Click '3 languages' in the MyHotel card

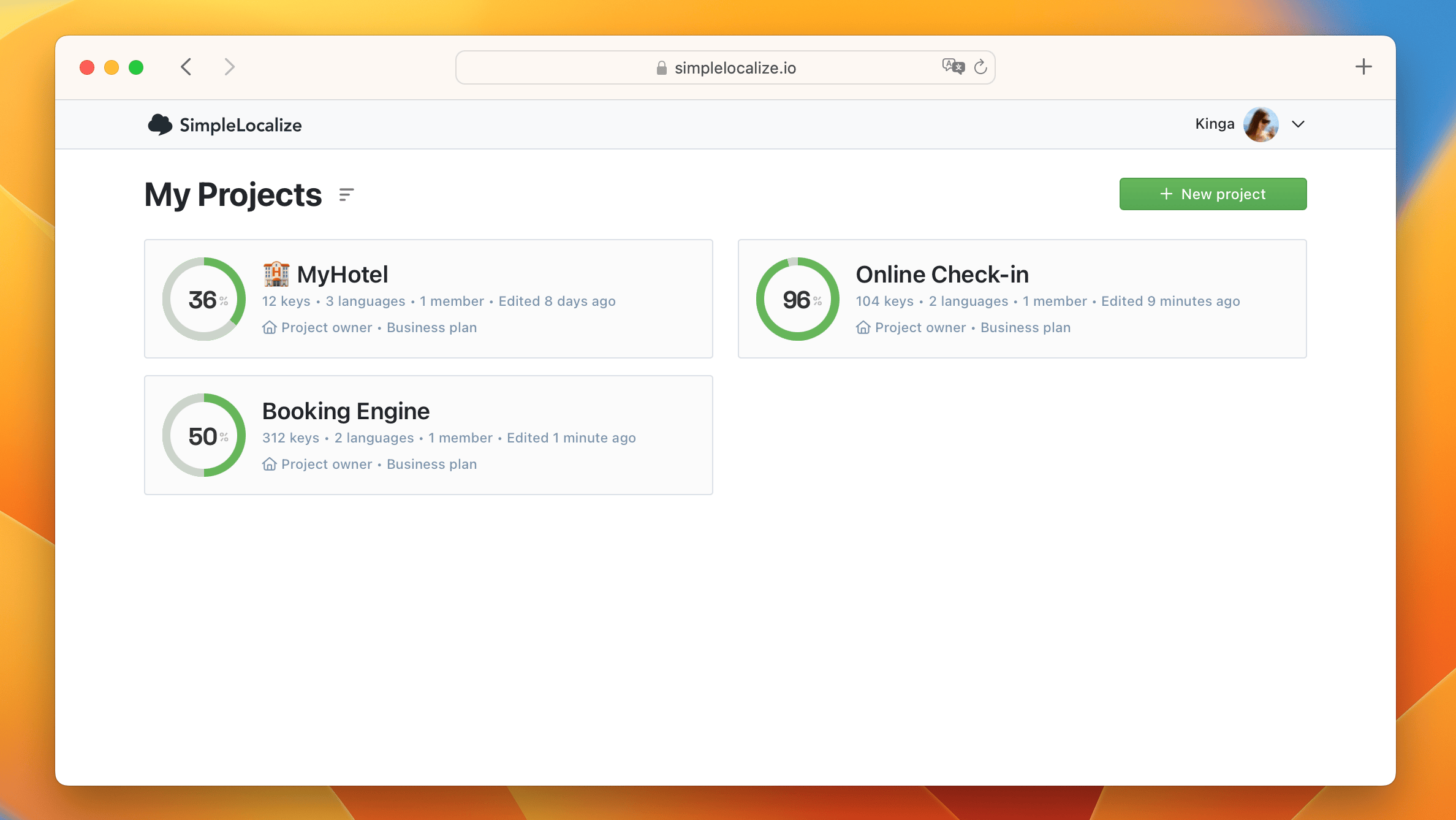(x=365, y=301)
